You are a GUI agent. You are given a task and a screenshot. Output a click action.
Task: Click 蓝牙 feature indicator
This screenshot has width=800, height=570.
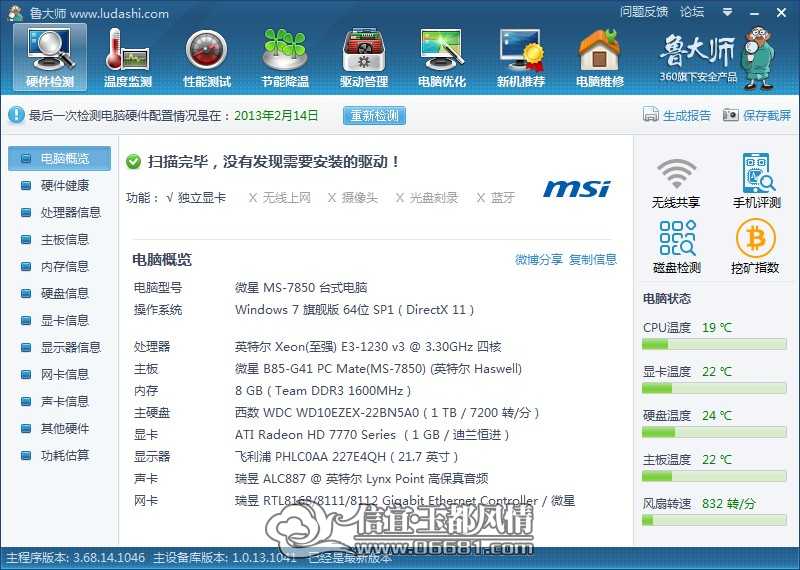[495, 197]
